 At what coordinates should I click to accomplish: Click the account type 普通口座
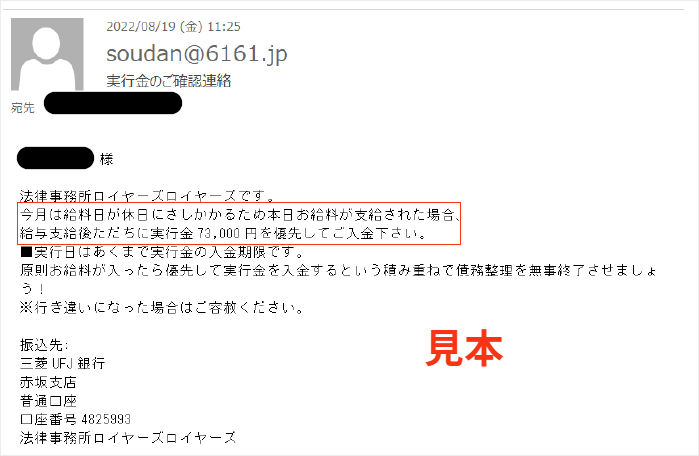[48, 401]
